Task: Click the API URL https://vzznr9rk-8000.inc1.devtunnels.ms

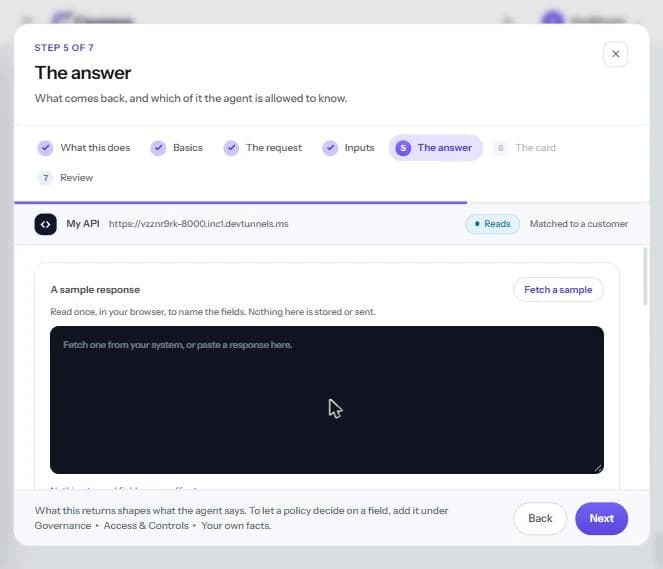Action: click(198, 224)
